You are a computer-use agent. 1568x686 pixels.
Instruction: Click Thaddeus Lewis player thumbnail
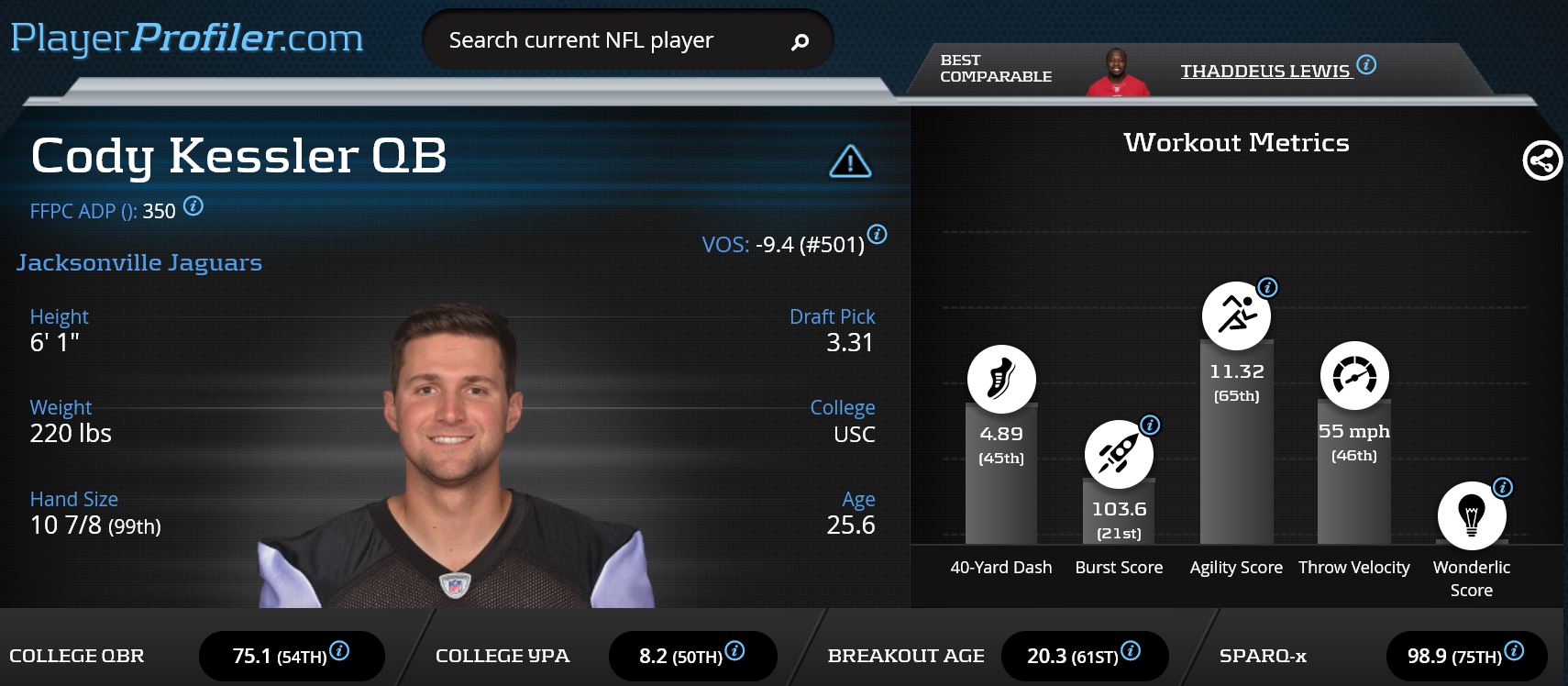click(x=1119, y=72)
